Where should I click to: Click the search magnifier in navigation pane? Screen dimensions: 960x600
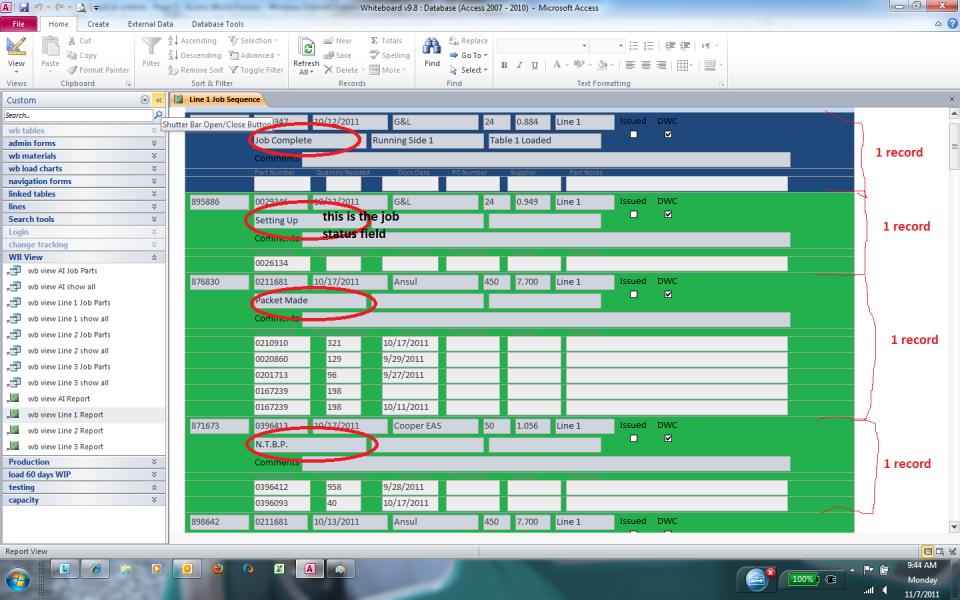[x=158, y=115]
